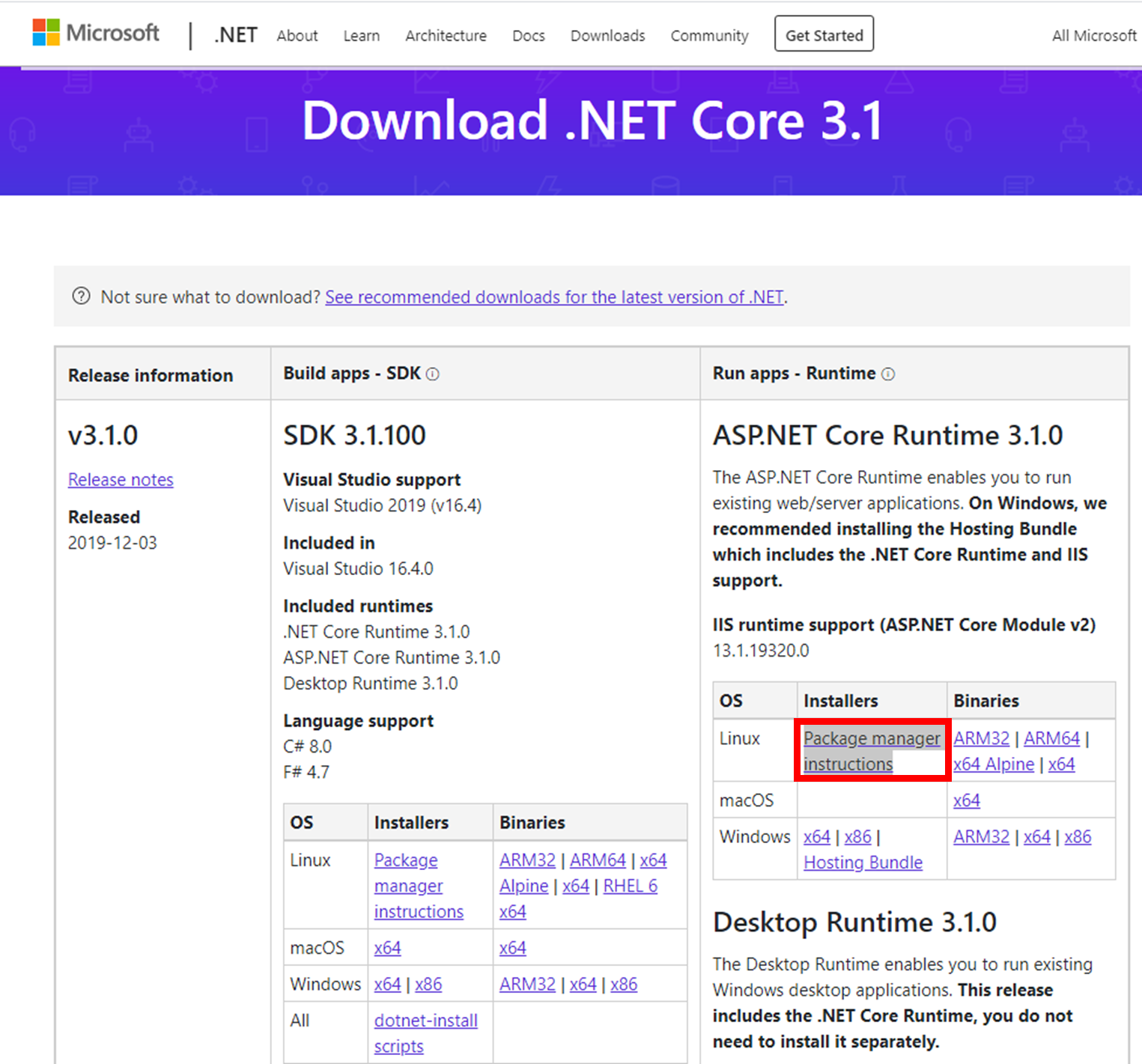Open the dotnet-install scripts link
The width and height of the screenshot is (1142, 1064).
pos(425,1033)
